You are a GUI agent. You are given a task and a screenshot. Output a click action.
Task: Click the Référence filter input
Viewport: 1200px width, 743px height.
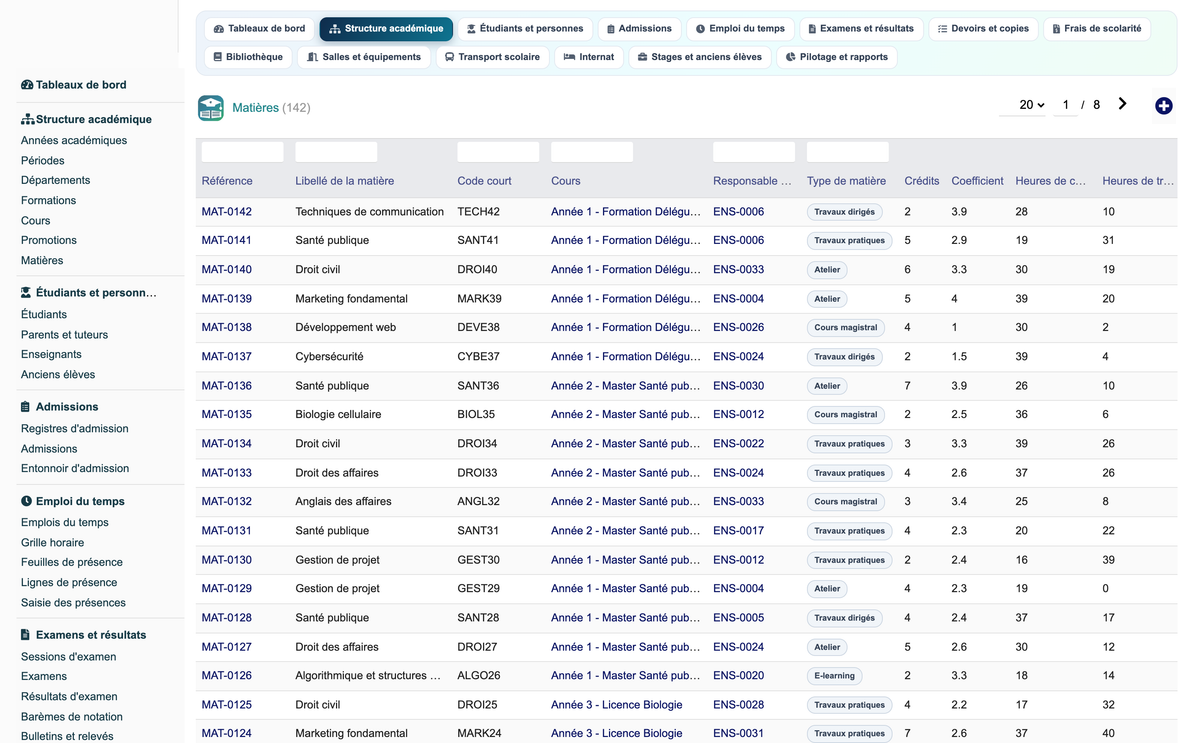tap(242, 152)
